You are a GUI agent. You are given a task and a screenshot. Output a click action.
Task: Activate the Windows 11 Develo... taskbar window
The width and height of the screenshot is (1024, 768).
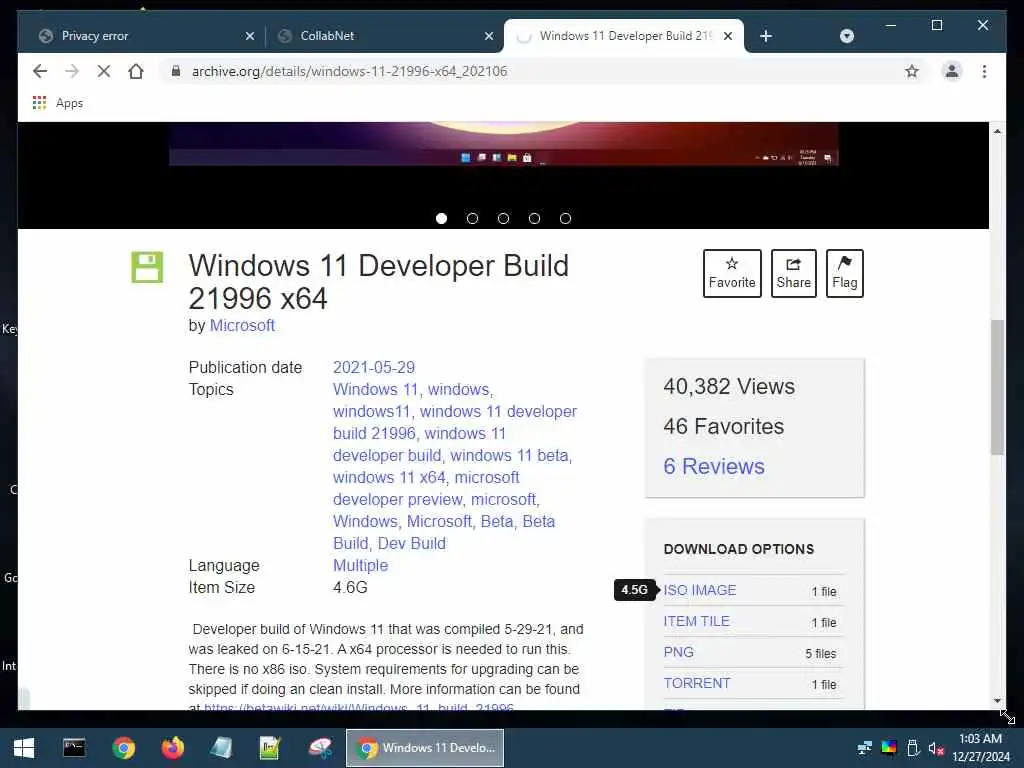coord(424,748)
